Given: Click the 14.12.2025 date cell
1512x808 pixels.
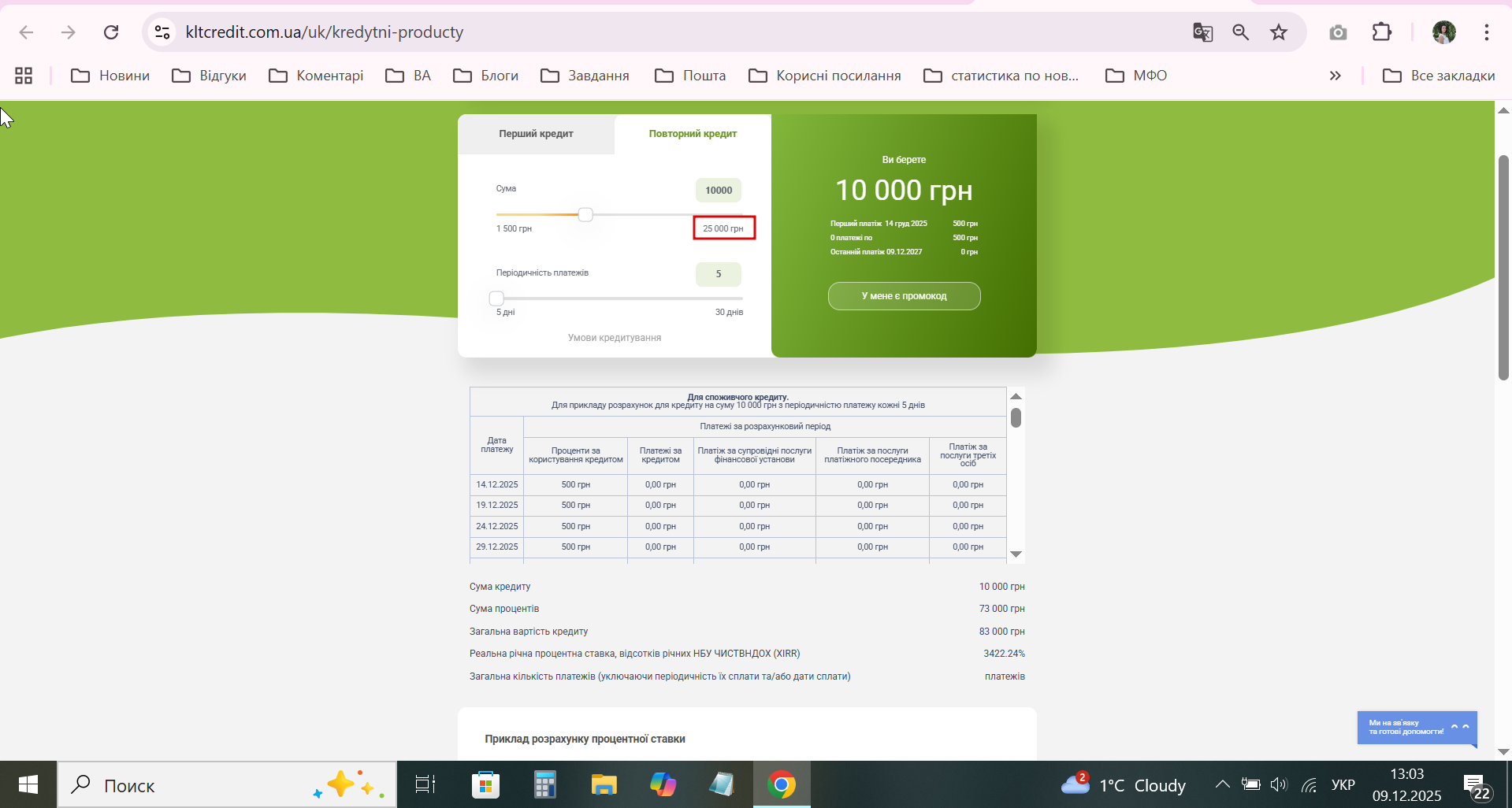Looking at the screenshot, I should 497,484.
